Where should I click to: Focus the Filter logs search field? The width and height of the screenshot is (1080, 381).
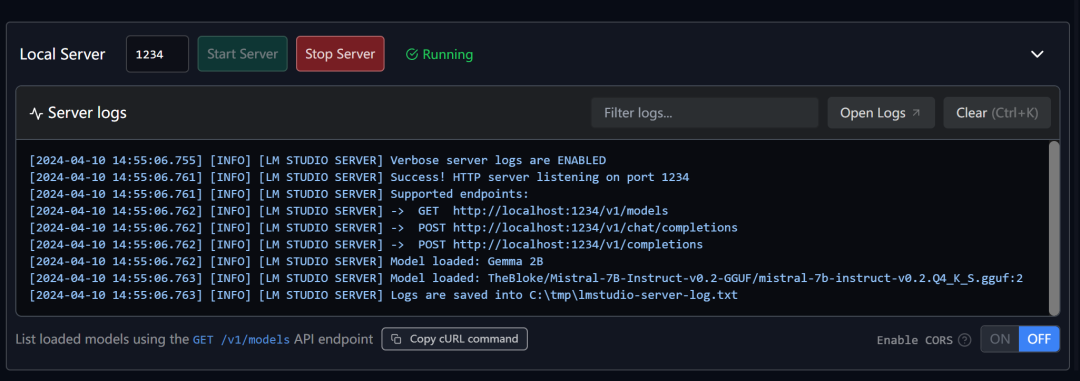705,113
